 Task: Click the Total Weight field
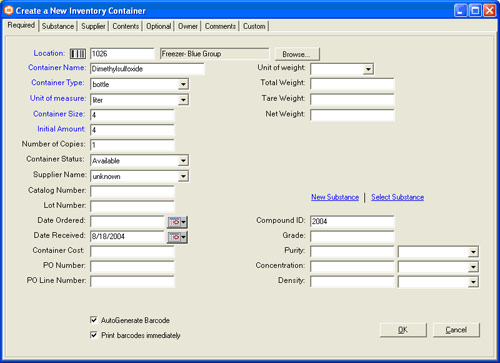352,84
